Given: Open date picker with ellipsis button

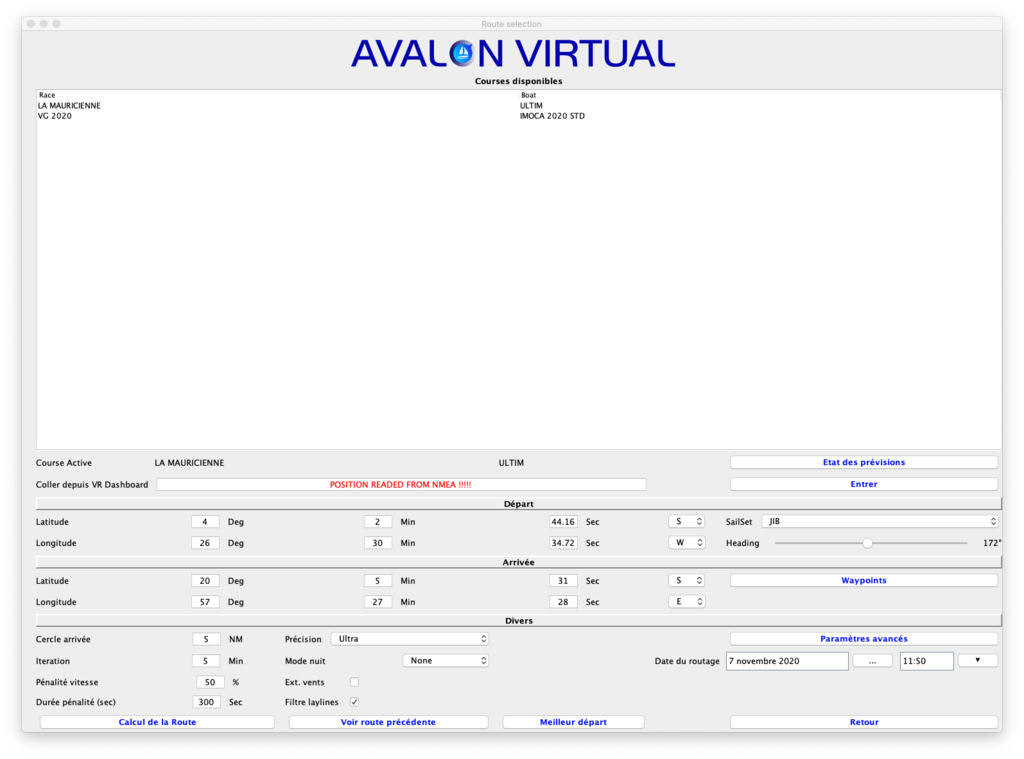Looking at the screenshot, I should pyautogui.click(x=872, y=661).
